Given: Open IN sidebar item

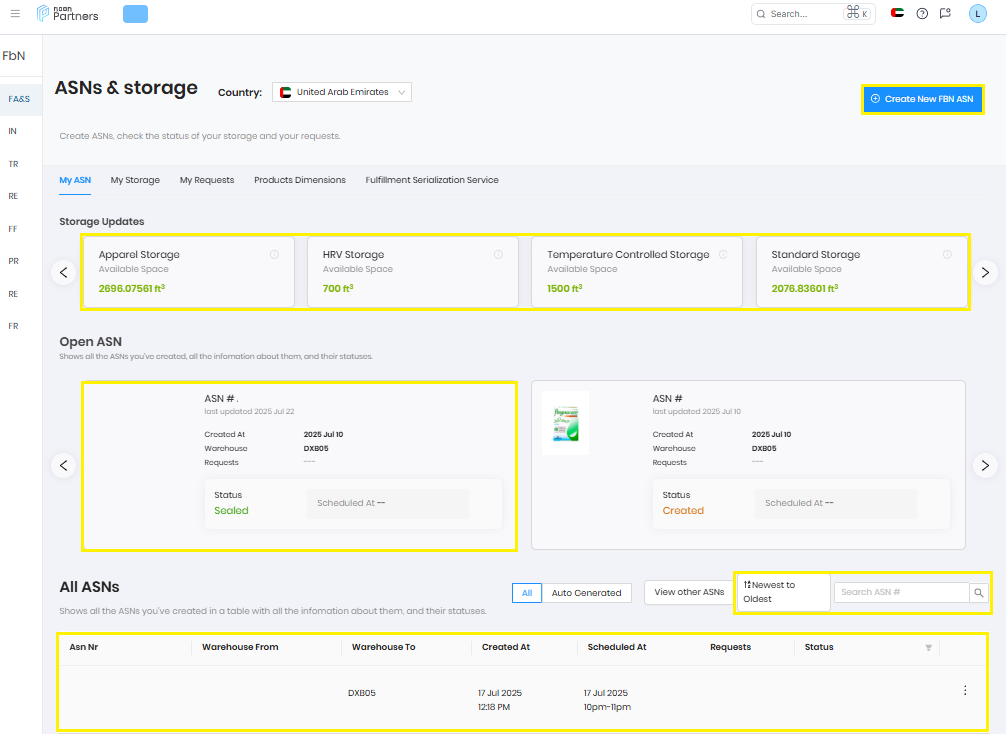Looking at the screenshot, I should [13, 131].
